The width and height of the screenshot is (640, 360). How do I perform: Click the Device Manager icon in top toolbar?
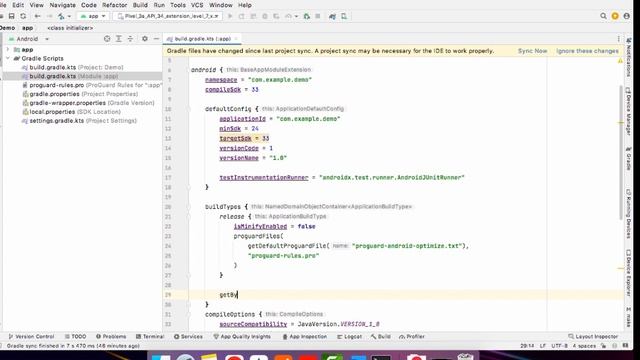pos(344,16)
